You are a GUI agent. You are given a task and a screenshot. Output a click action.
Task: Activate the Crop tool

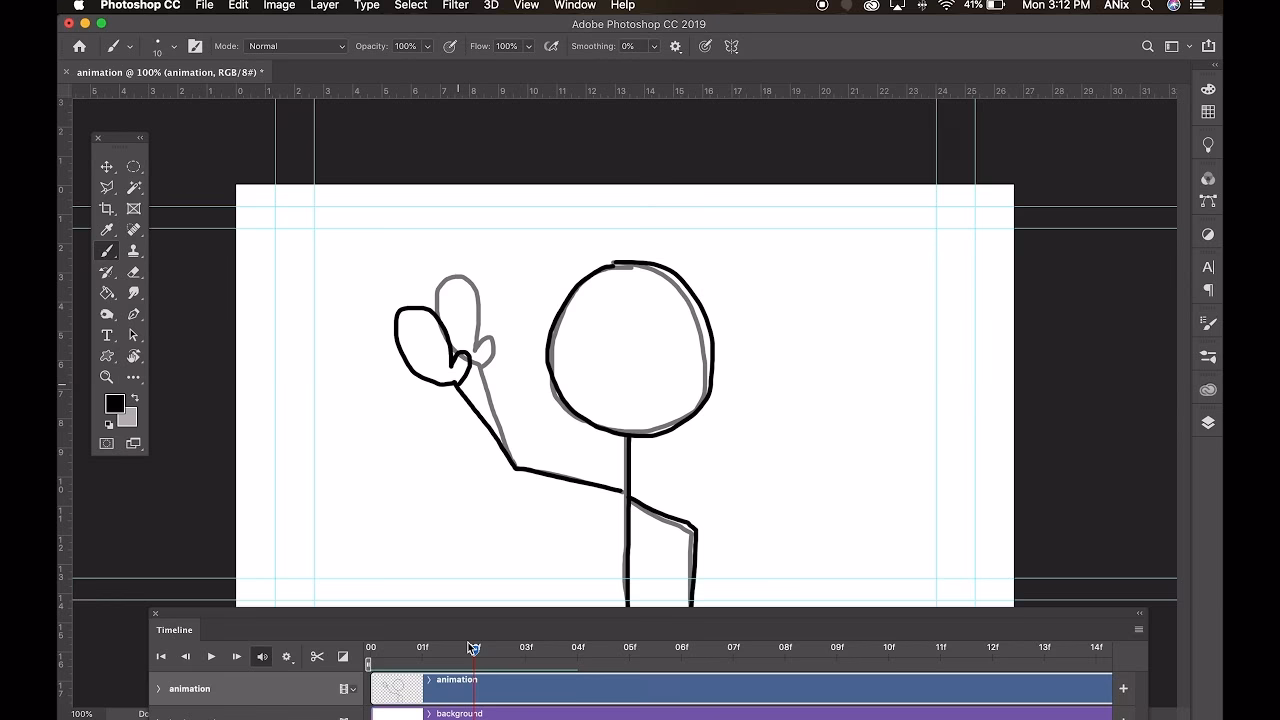click(x=107, y=208)
